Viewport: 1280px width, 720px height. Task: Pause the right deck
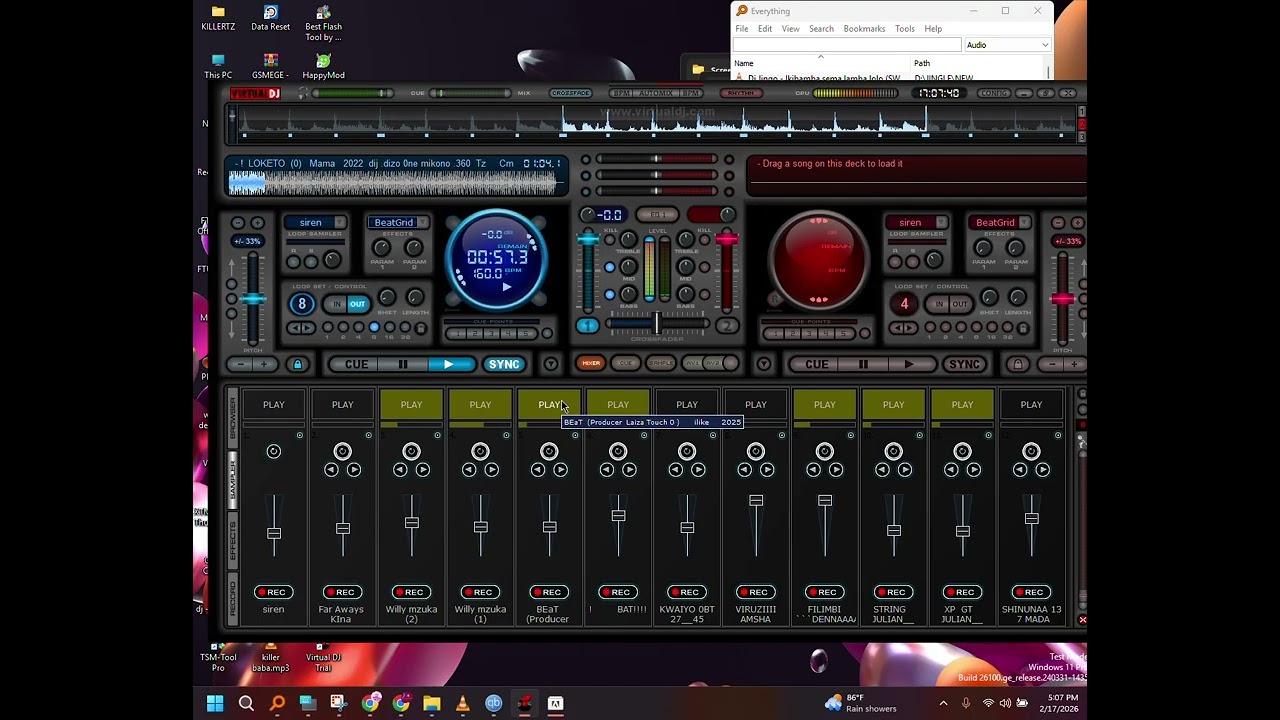863,365
